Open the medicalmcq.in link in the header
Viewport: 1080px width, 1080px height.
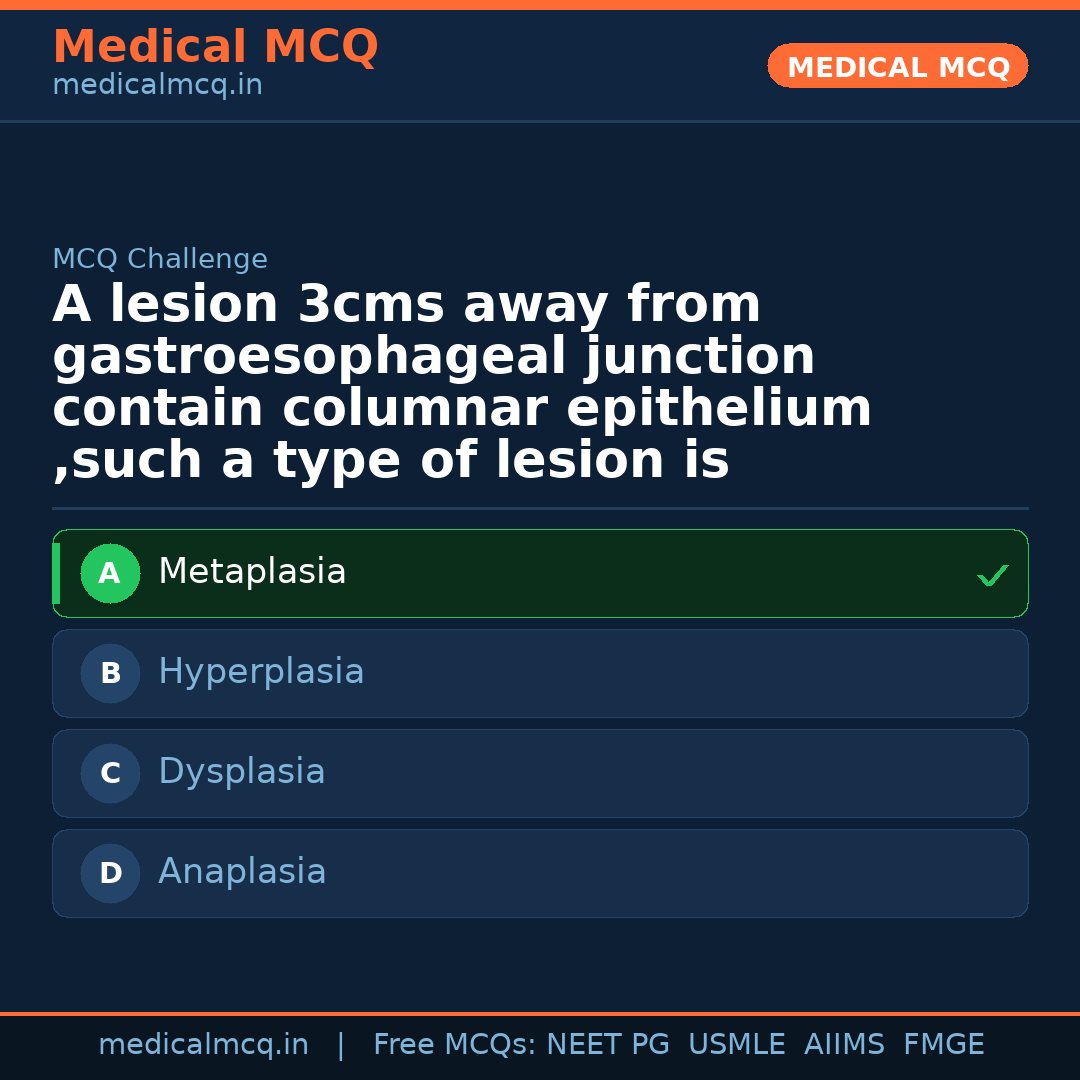(x=157, y=84)
